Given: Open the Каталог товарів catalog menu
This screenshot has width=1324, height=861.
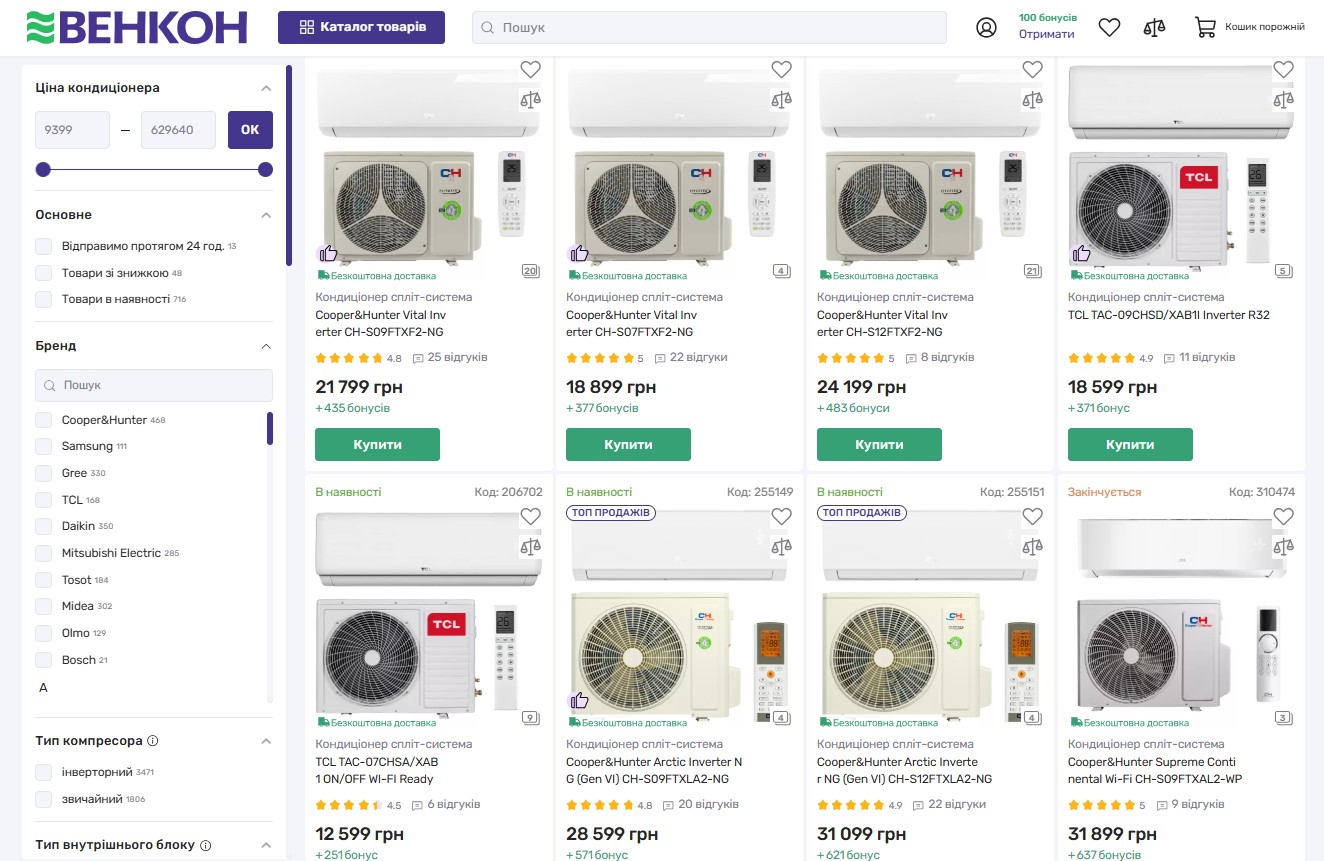Looking at the screenshot, I should tap(361, 27).
